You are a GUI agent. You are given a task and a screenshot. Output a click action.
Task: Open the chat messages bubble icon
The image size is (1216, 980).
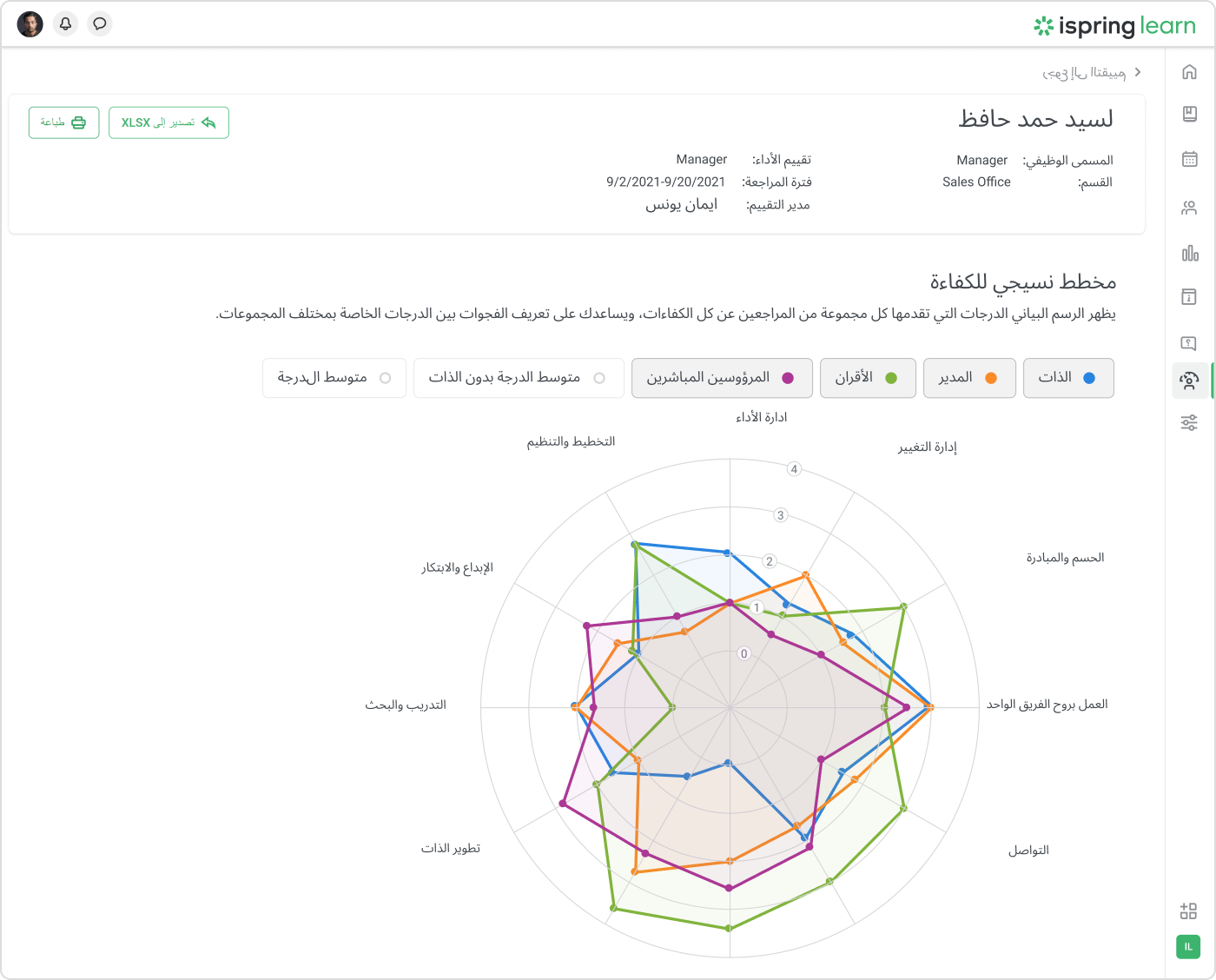point(99,23)
